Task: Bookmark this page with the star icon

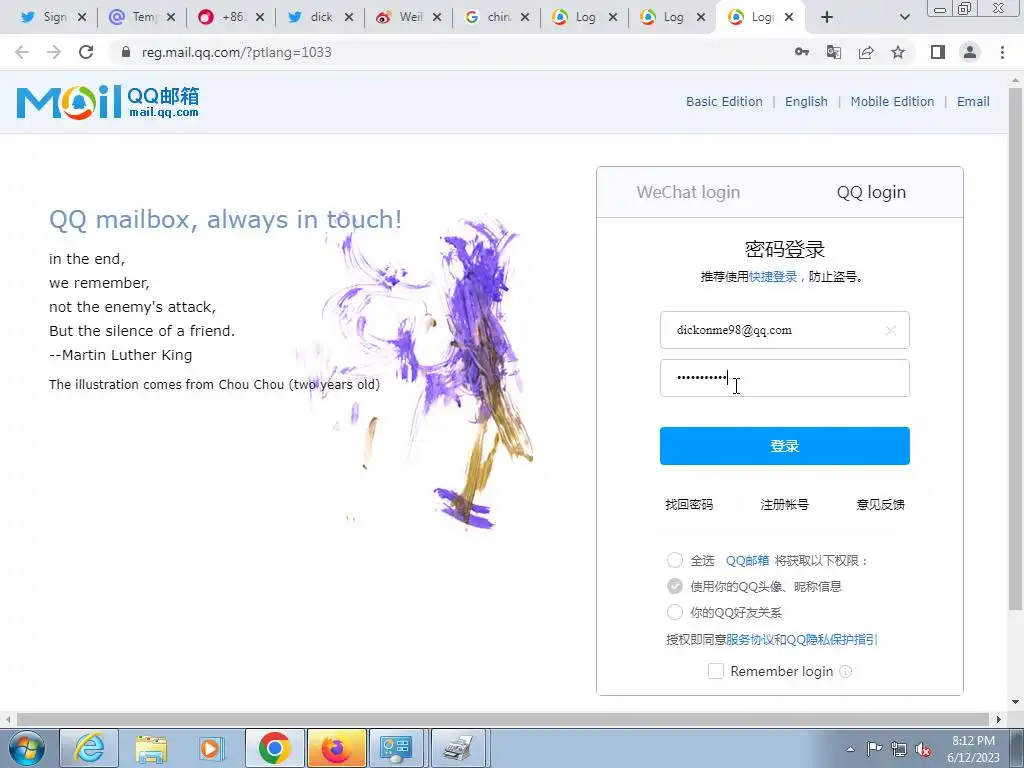Action: (898, 52)
